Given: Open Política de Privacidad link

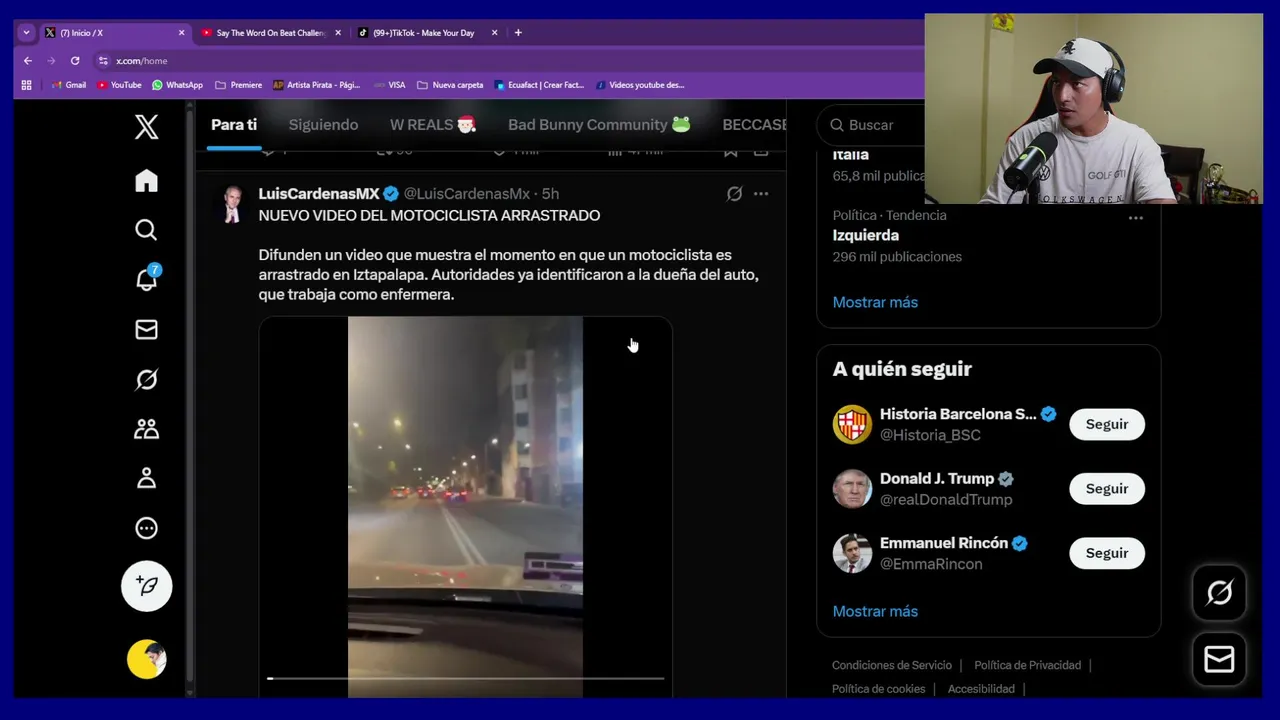Looking at the screenshot, I should pos(1028,665).
